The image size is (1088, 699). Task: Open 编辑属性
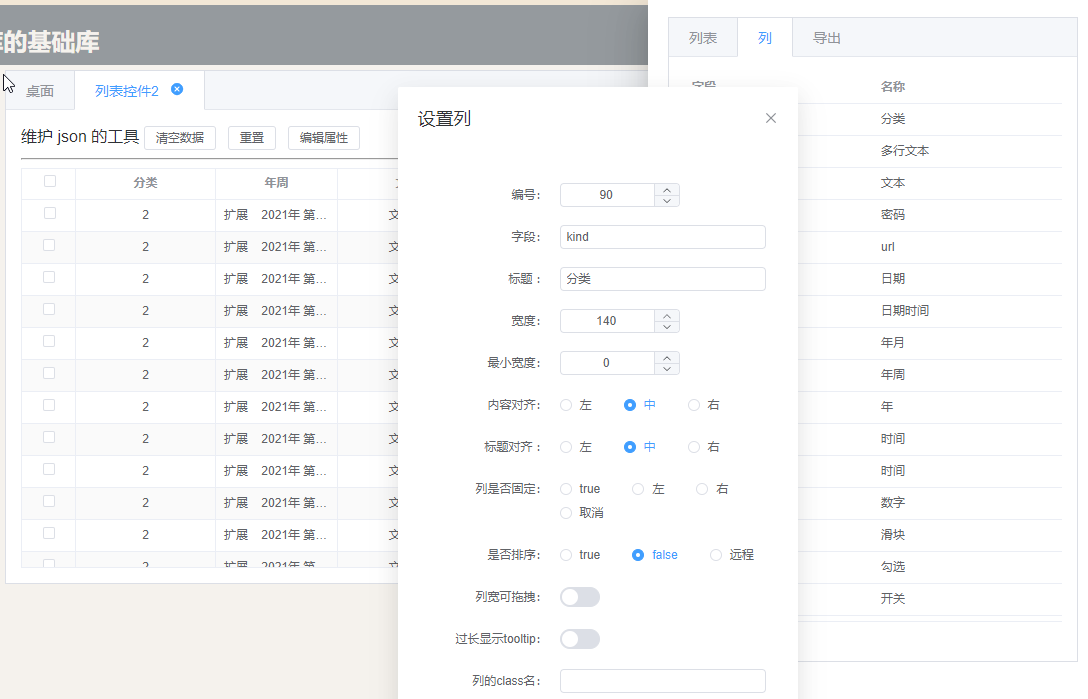(x=323, y=138)
